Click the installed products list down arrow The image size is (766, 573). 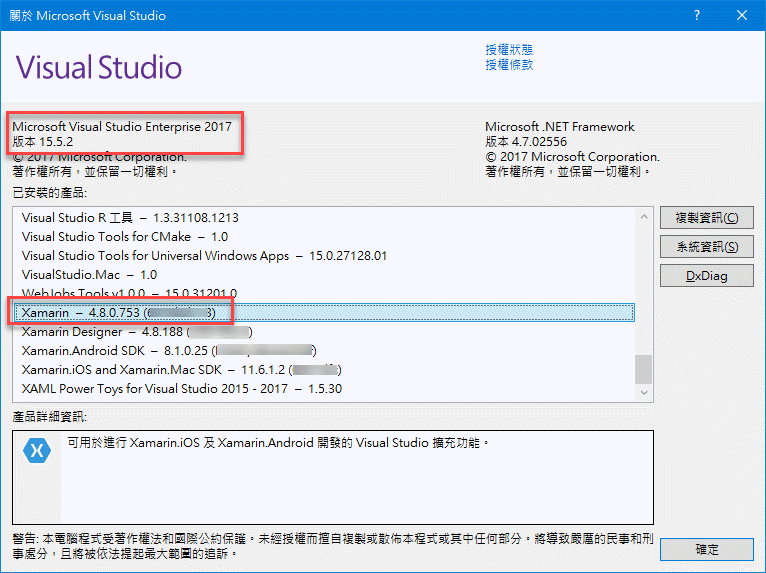point(644,392)
